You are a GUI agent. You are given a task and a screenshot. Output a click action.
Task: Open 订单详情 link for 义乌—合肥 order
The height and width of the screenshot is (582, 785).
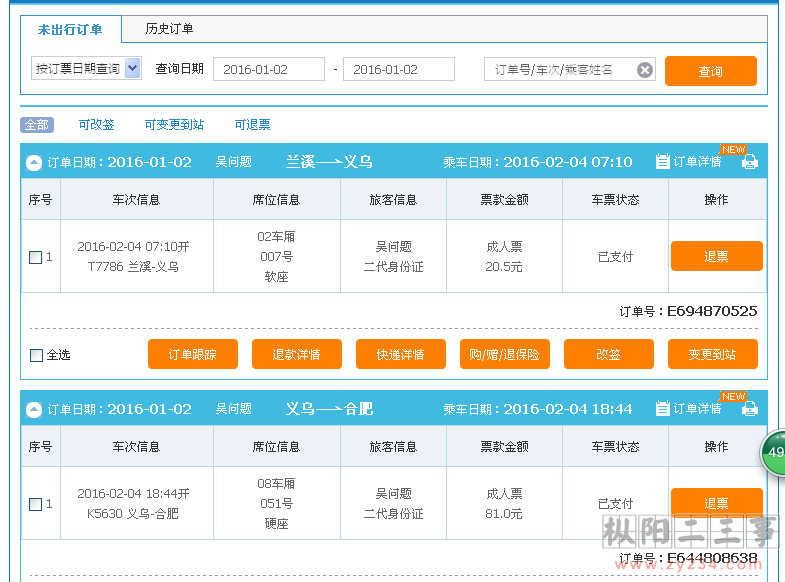click(697, 409)
